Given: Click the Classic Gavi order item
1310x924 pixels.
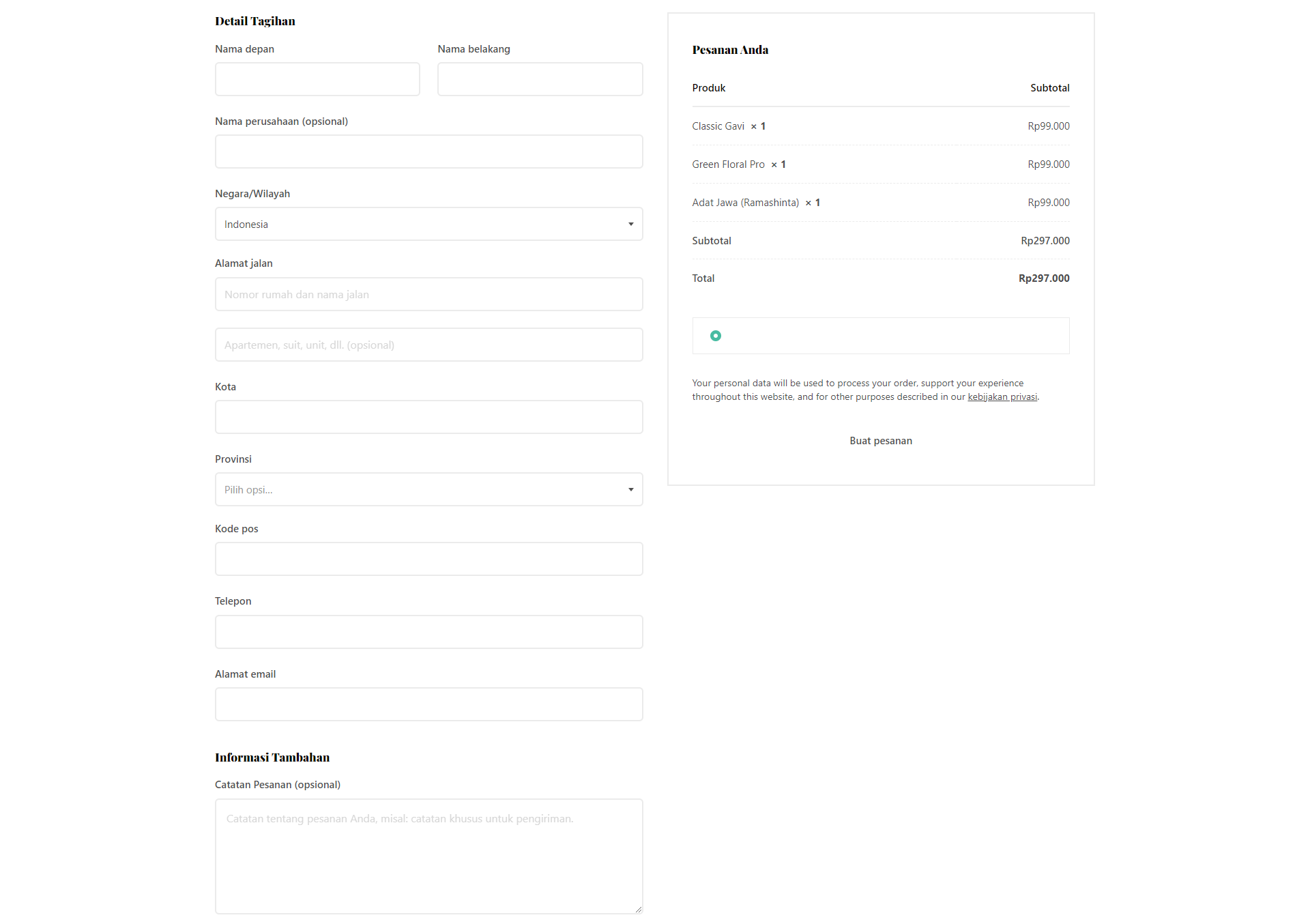Looking at the screenshot, I should pos(718,126).
